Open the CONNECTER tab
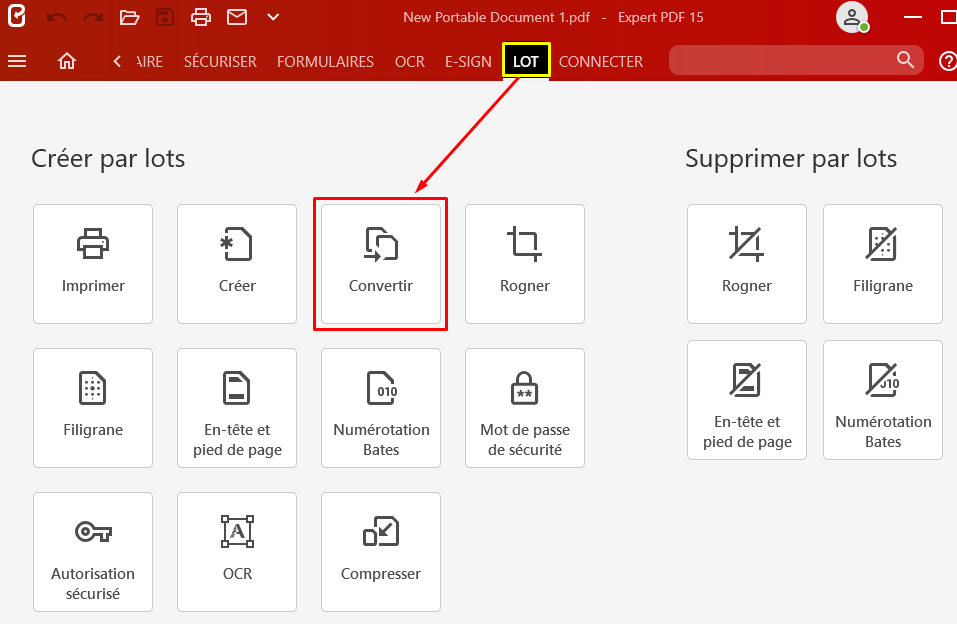The width and height of the screenshot is (957, 624). pos(601,62)
